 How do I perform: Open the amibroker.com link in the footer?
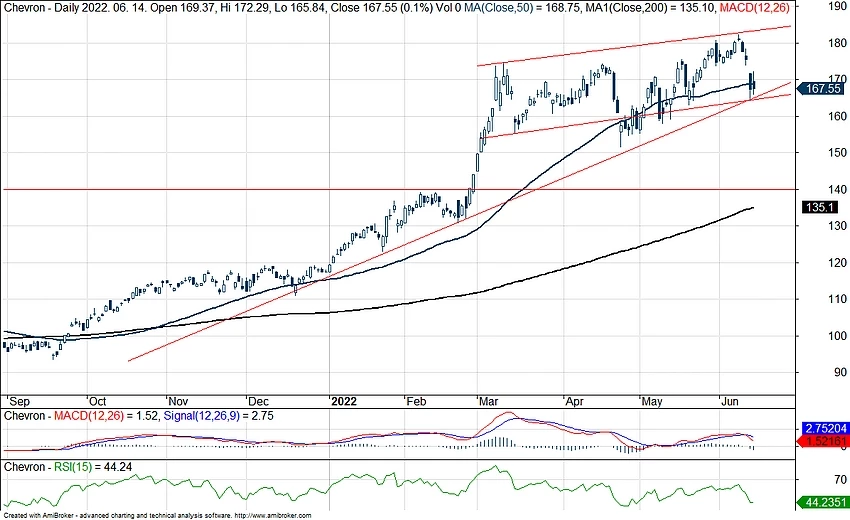coord(274,516)
